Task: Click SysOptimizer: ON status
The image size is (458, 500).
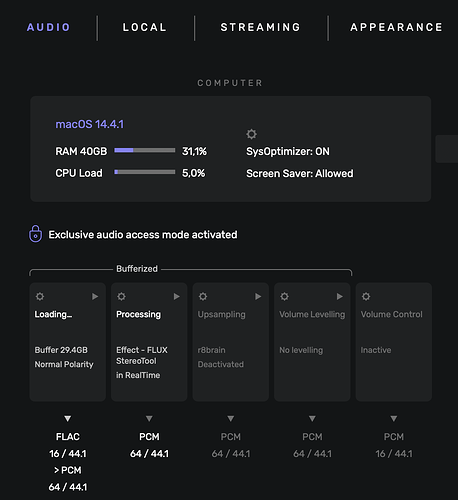Action: pos(288,151)
